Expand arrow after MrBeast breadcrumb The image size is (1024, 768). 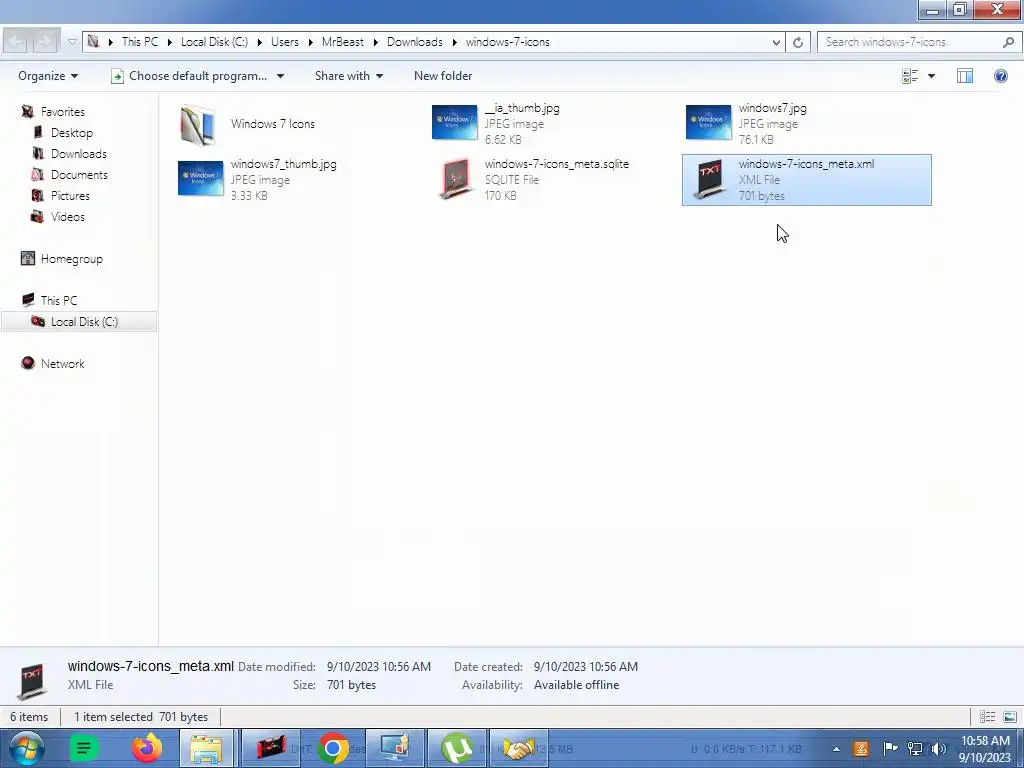[376, 42]
